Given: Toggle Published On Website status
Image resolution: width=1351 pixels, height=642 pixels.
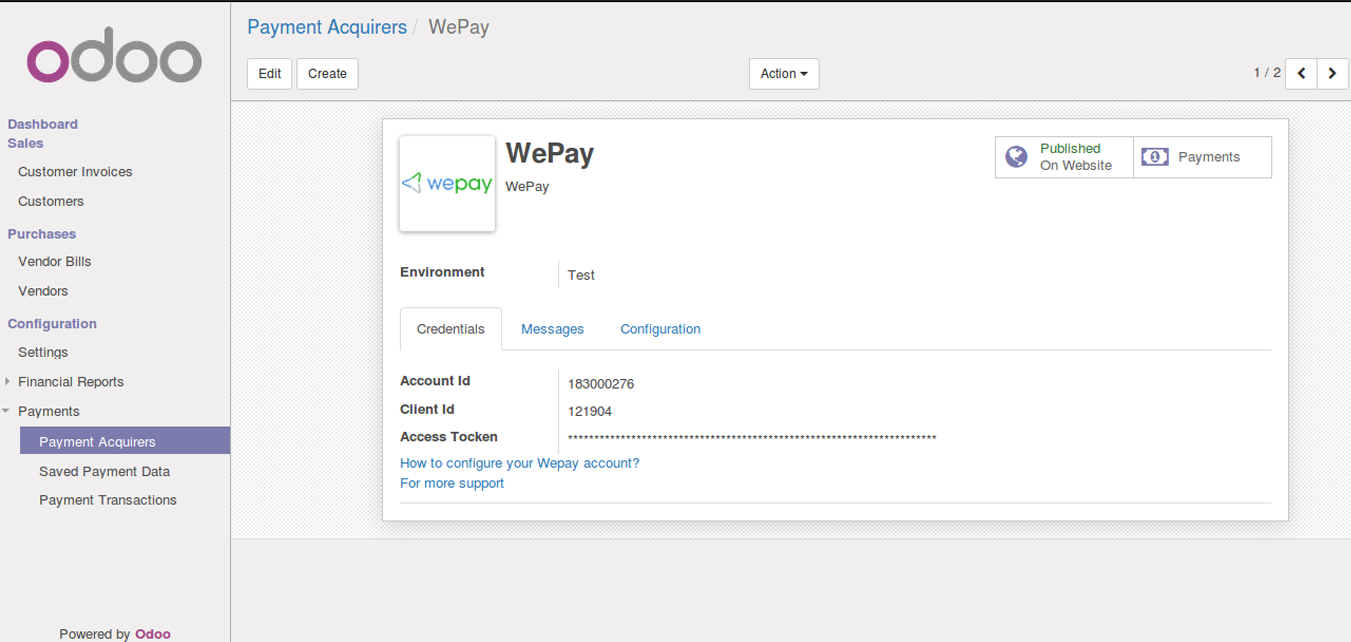Looking at the screenshot, I should coord(1064,157).
